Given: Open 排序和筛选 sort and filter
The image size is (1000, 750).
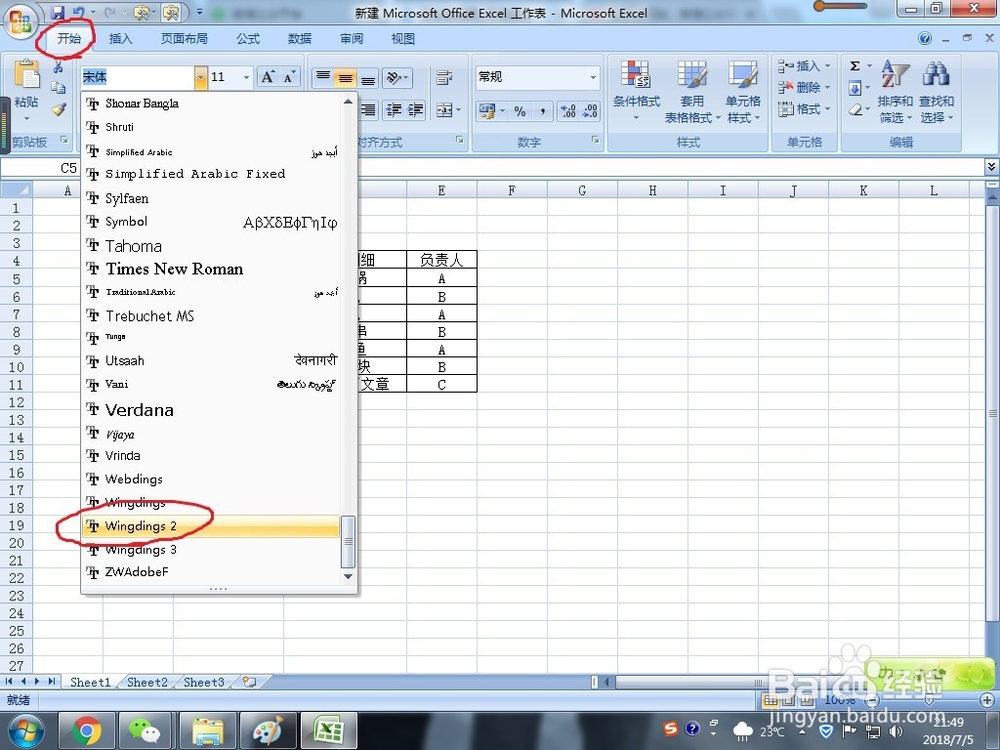Looking at the screenshot, I should click(895, 91).
